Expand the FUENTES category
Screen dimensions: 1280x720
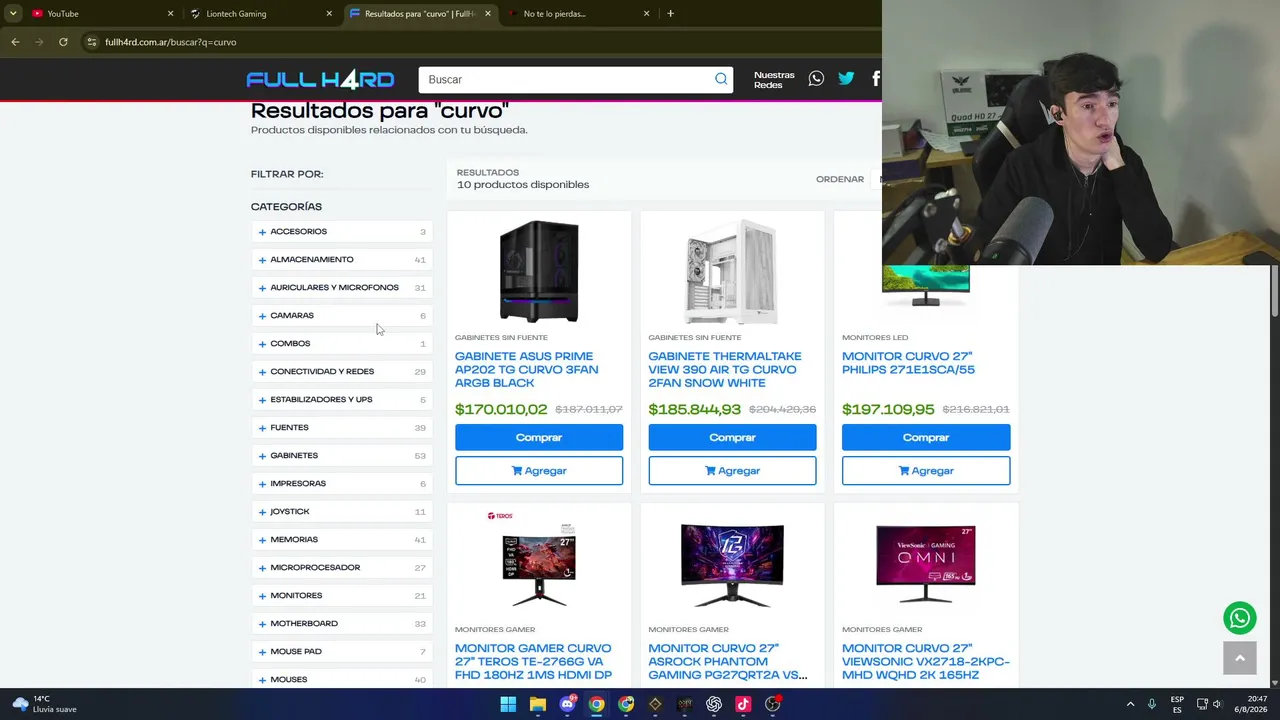(x=342, y=428)
